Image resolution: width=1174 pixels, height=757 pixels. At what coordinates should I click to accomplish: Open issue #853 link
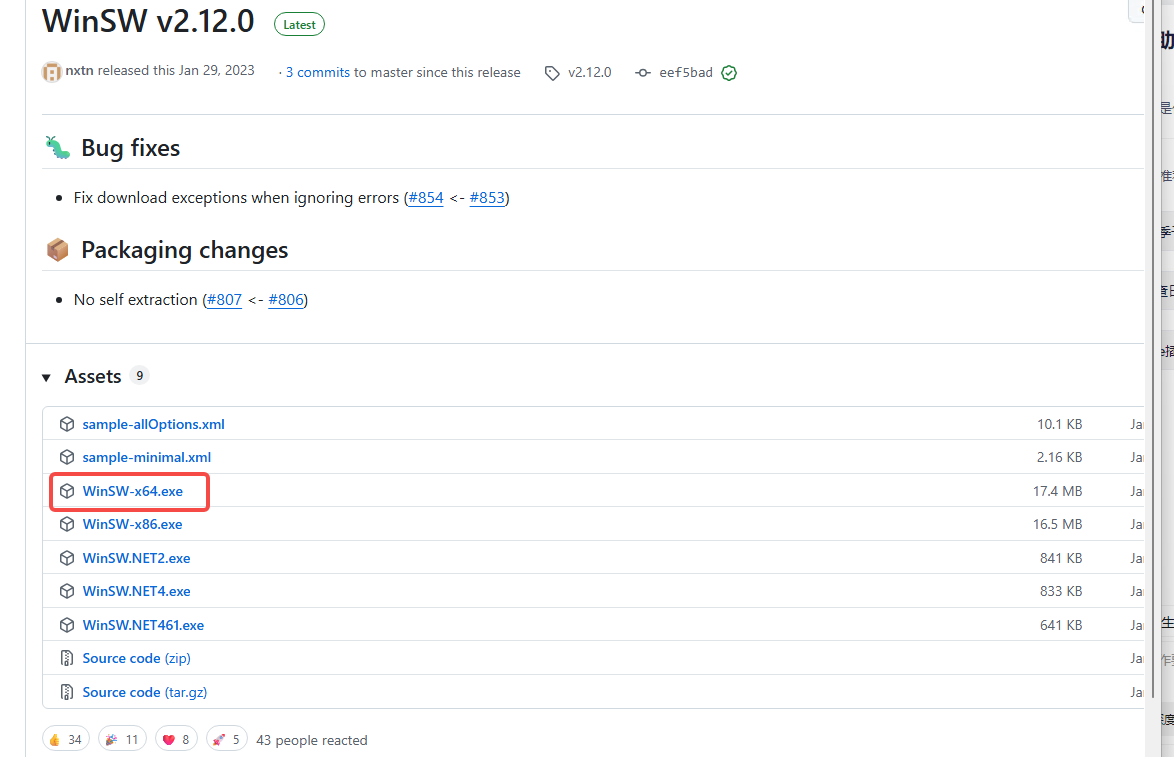[487, 198]
